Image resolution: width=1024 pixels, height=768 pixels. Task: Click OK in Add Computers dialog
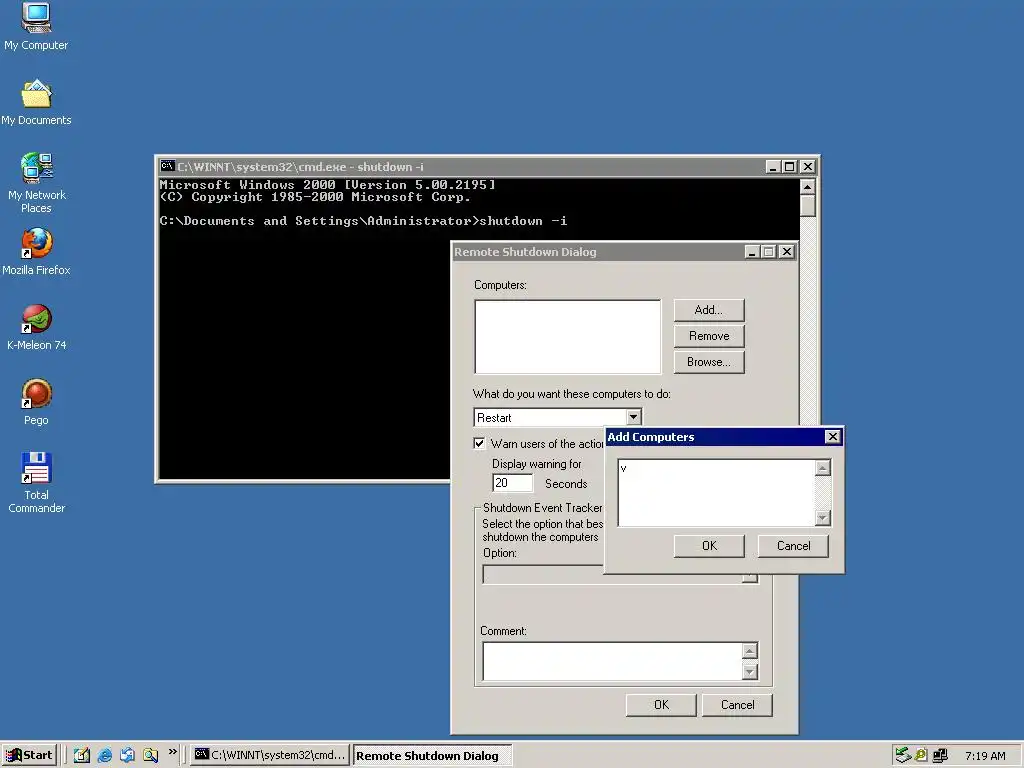(709, 546)
